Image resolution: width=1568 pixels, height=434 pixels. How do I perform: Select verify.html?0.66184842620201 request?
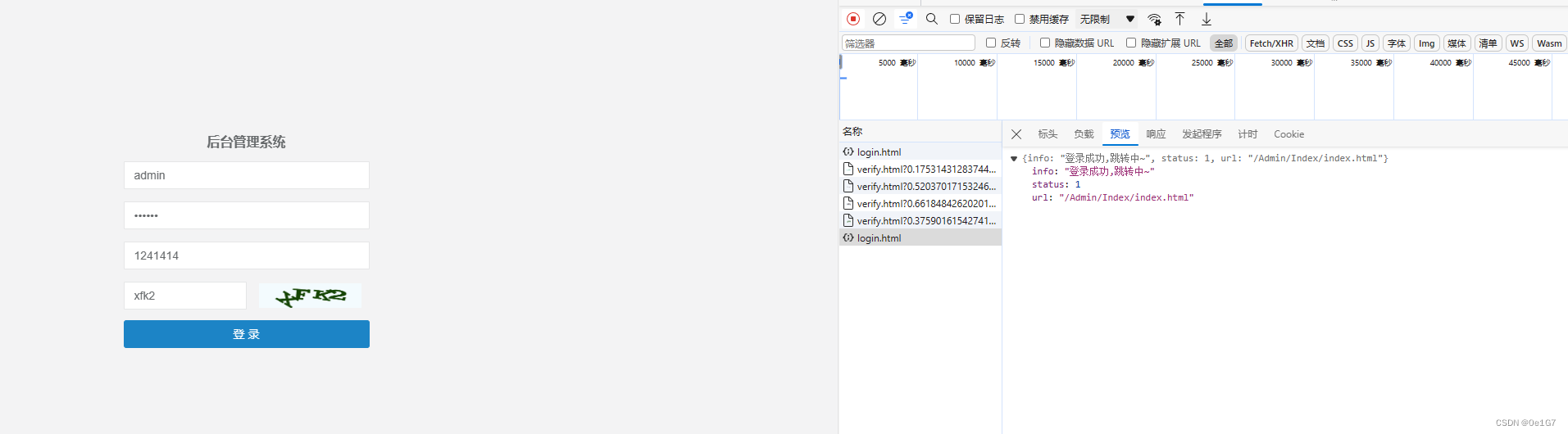click(x=920, y=204)
